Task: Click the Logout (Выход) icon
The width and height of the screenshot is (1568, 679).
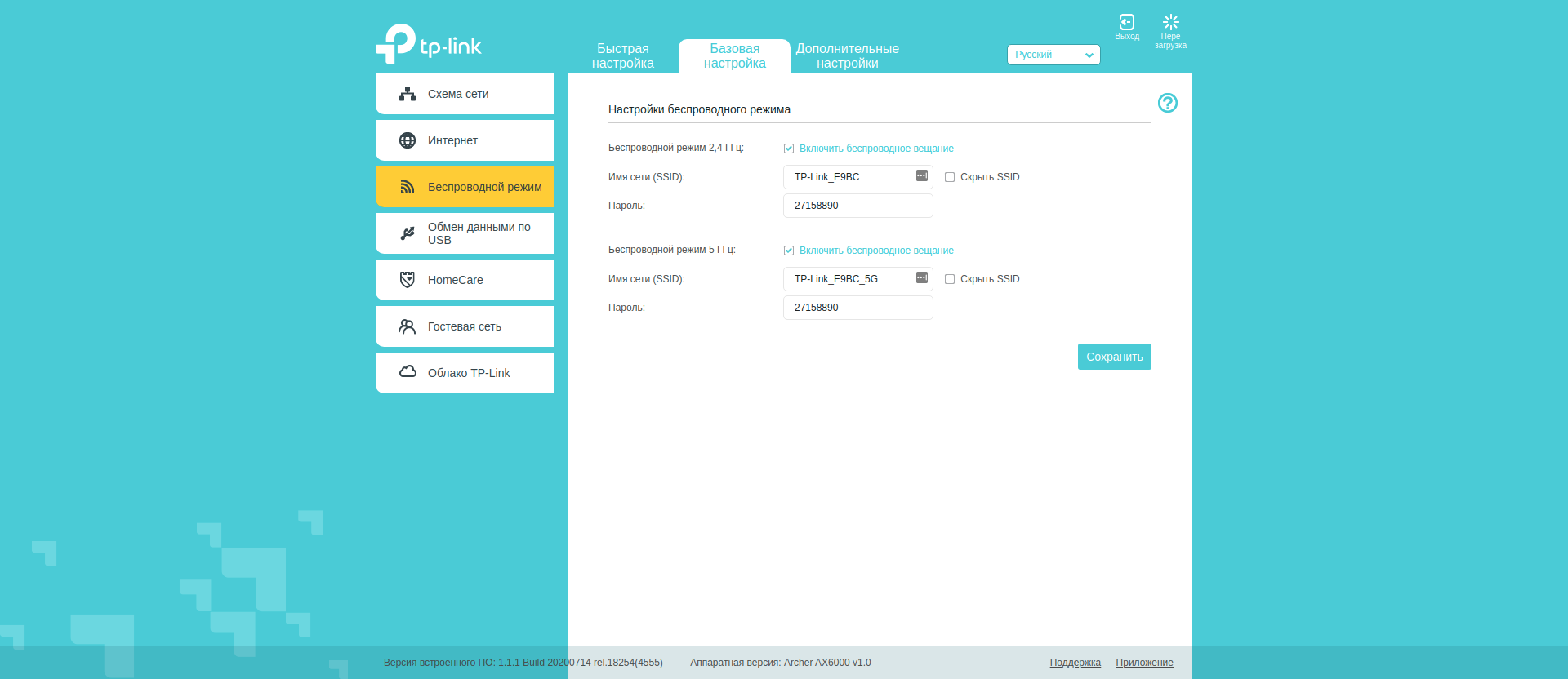Action: [x=1127, y=24]
